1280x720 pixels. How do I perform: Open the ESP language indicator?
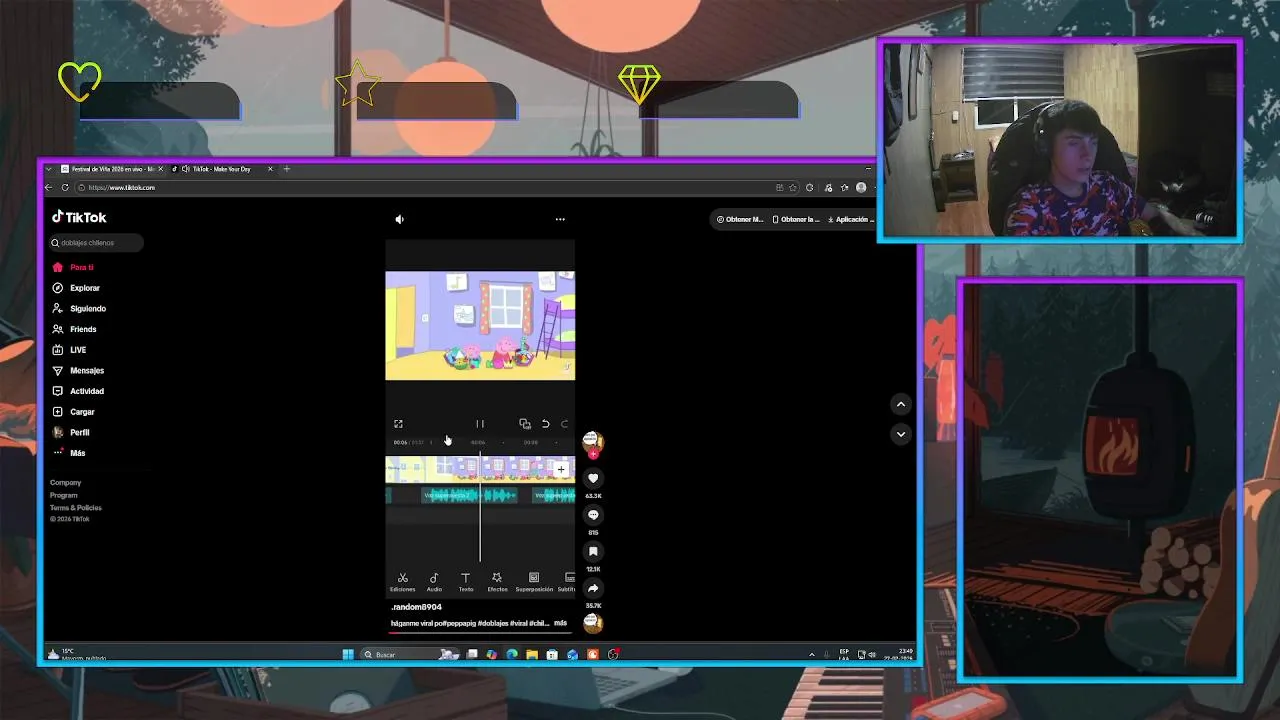[845, 654]
